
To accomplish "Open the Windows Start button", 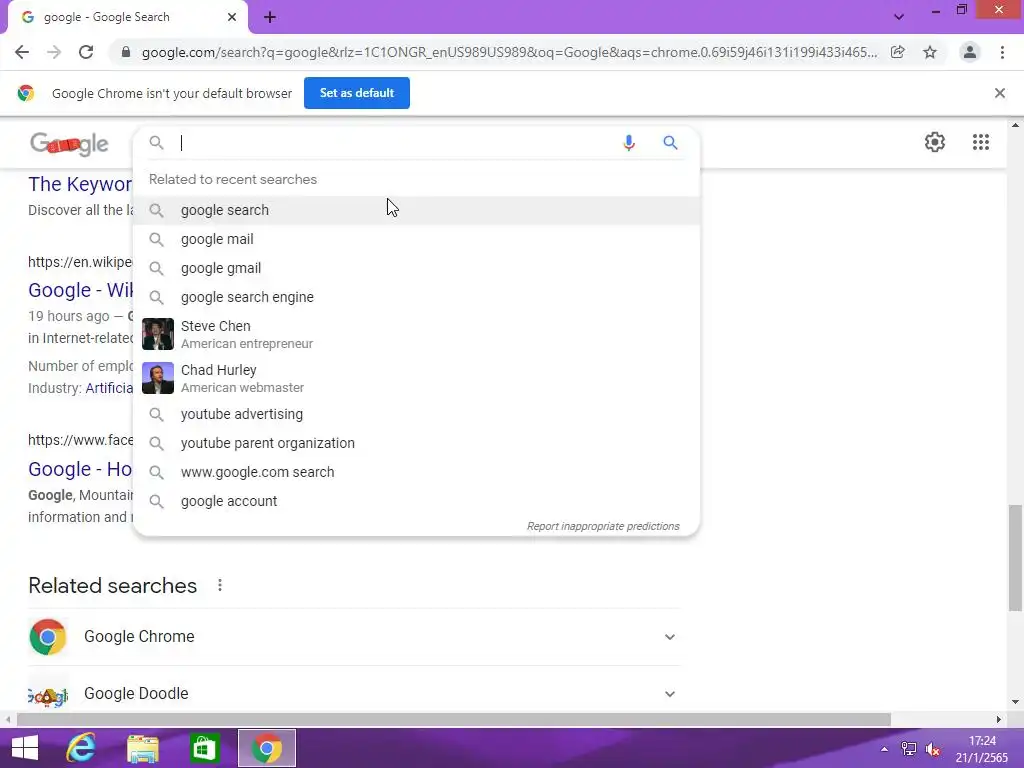I will [25, 748].
